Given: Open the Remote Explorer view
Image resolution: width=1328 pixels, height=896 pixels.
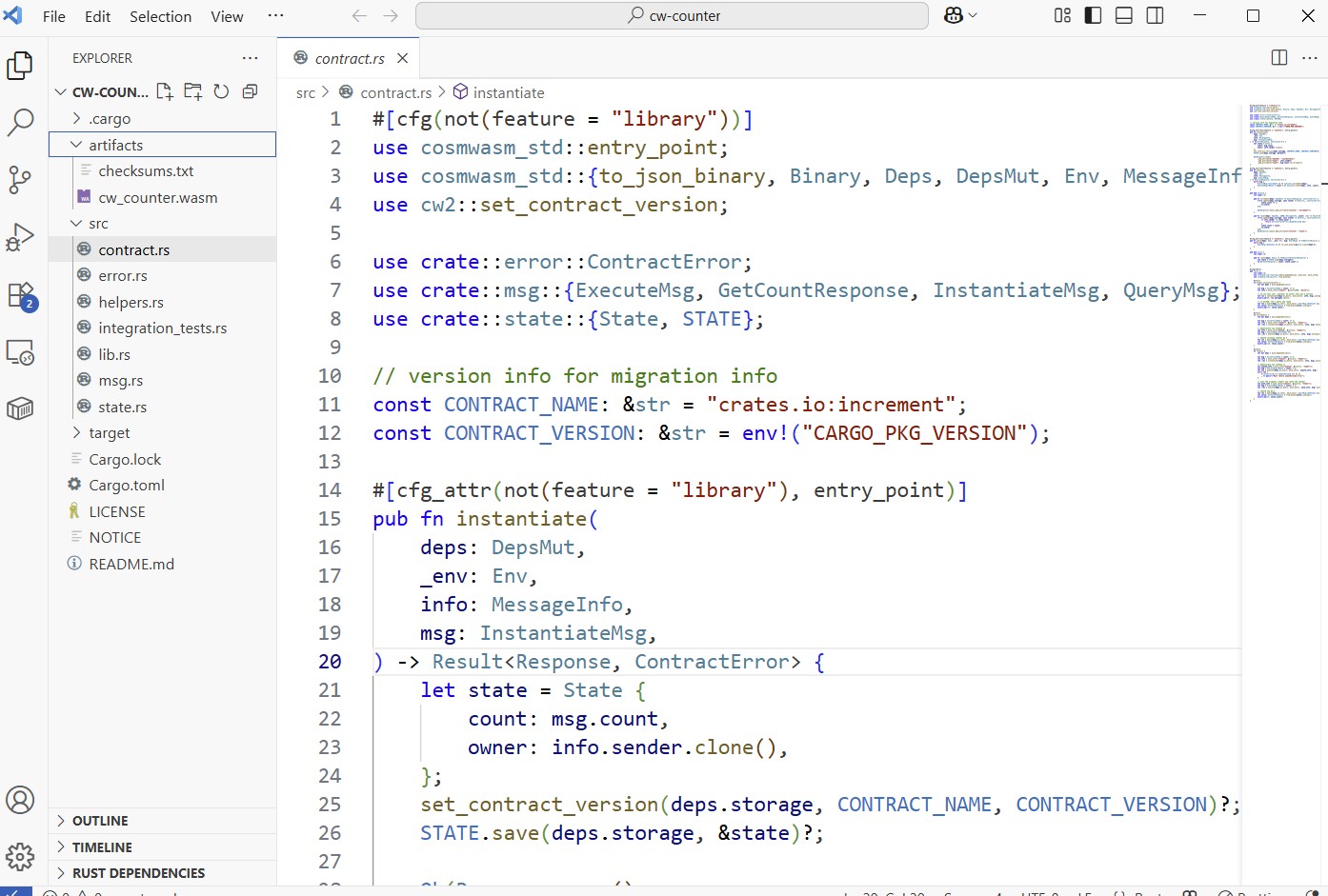Looking at the screenshot, I should click(x=20, y=352).
